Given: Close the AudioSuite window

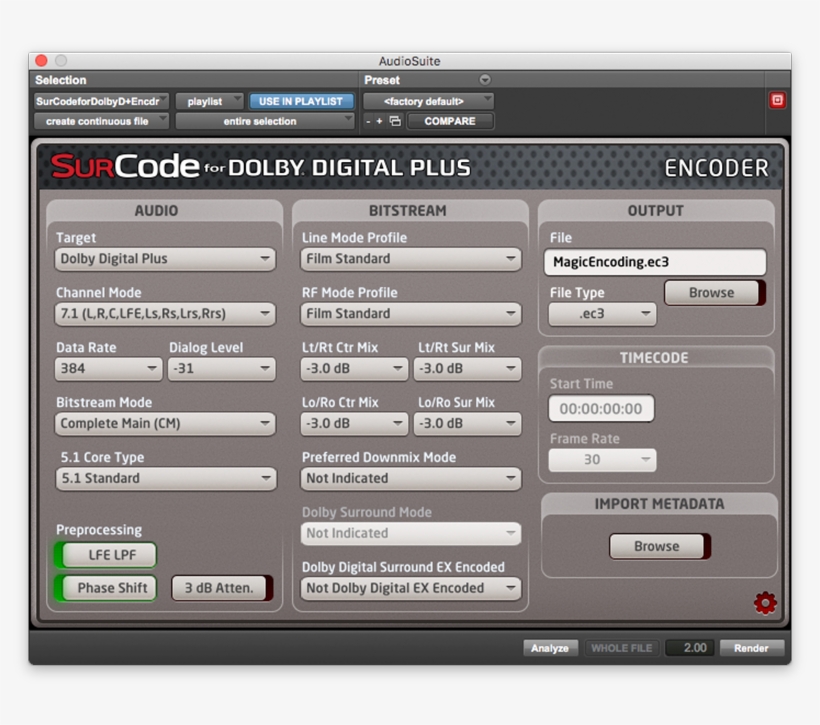Looking at the screenshot, I should [x=41, y=61].
